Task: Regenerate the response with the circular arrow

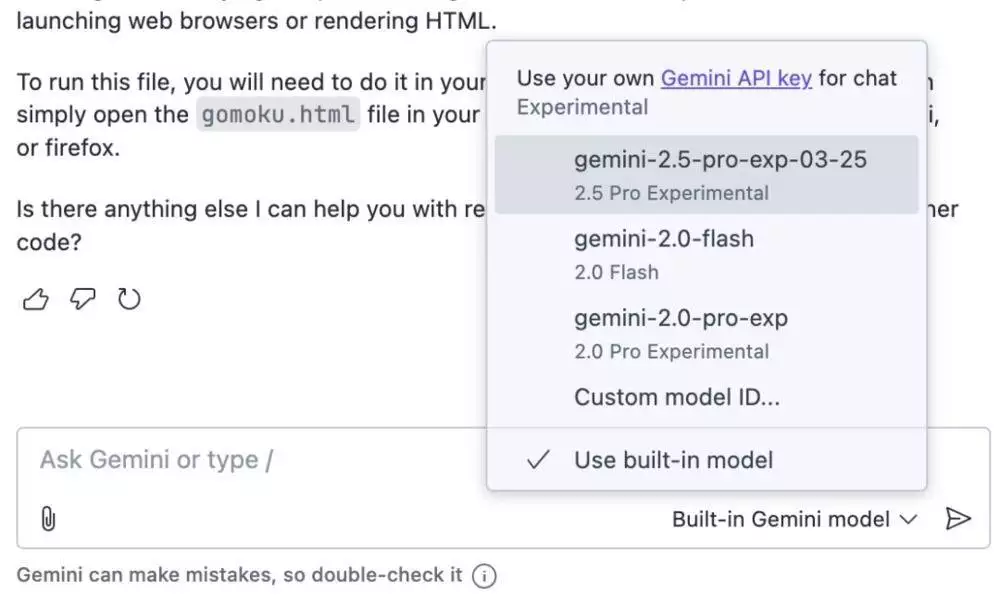Action: coord(130,300)
